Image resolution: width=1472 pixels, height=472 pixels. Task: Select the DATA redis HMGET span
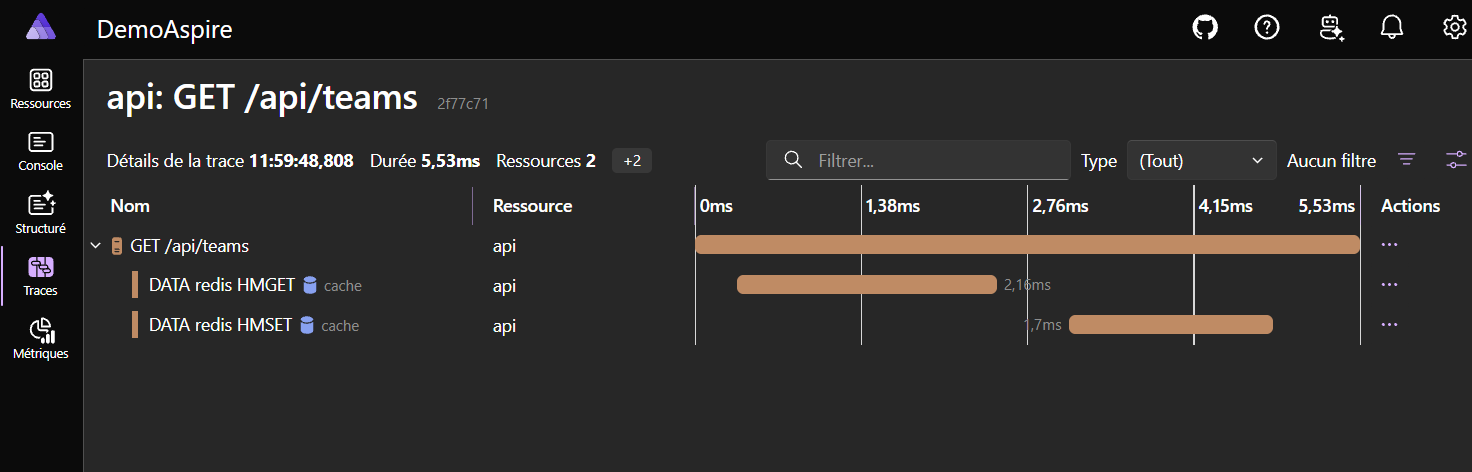[x=222, y=285]
